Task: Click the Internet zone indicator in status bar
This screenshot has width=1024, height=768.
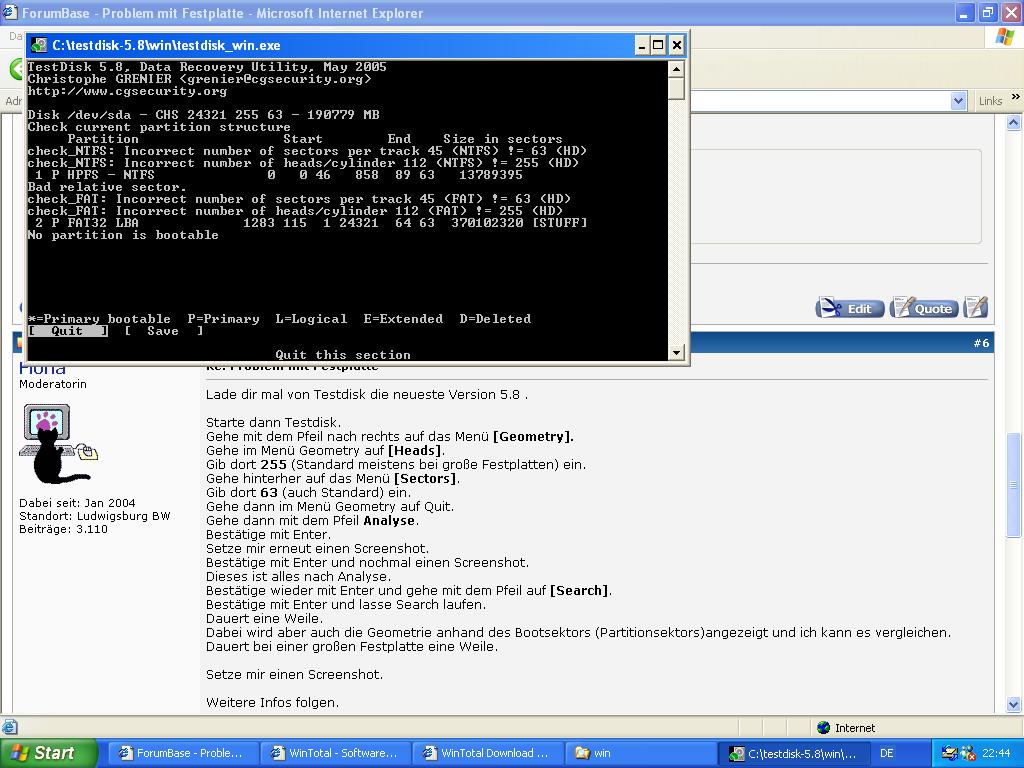Action: 846,728
